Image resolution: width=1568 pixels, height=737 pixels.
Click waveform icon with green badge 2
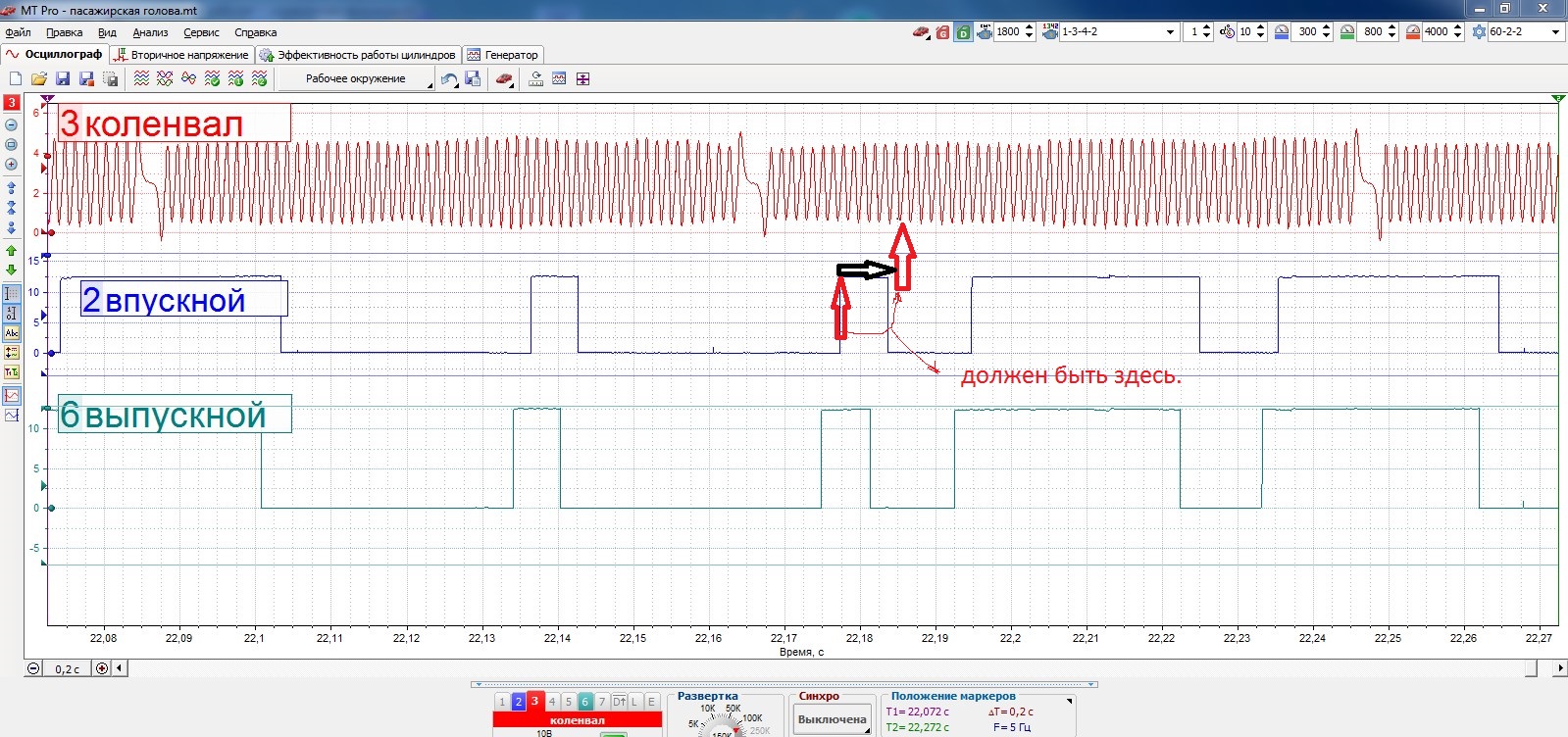[259, 78]
